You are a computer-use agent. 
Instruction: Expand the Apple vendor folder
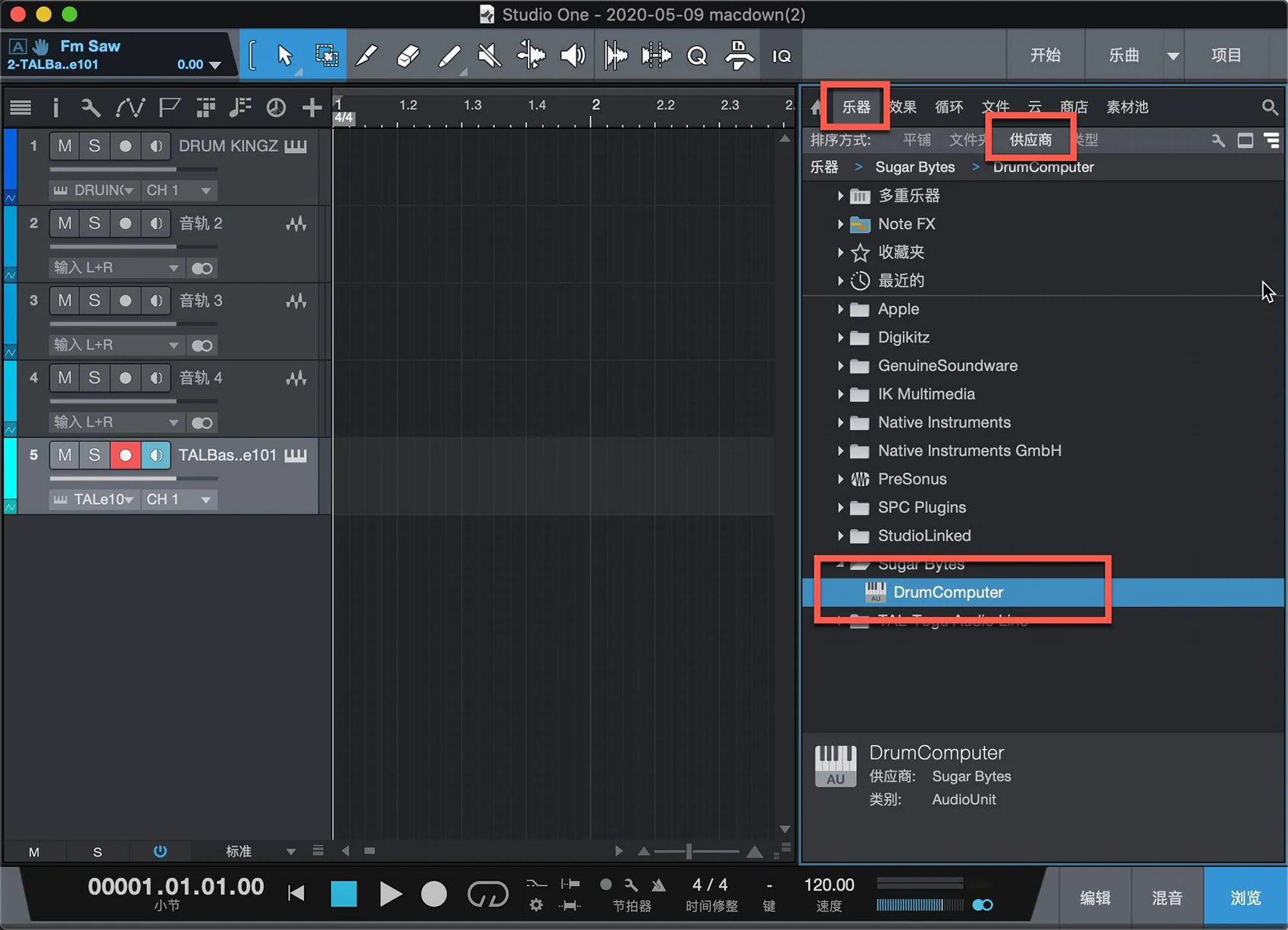pos(840,309)
